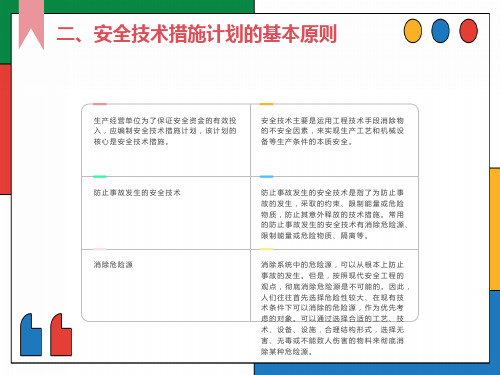Click the pink accent bar above first cell
The image size is (500, 375).
100,104
